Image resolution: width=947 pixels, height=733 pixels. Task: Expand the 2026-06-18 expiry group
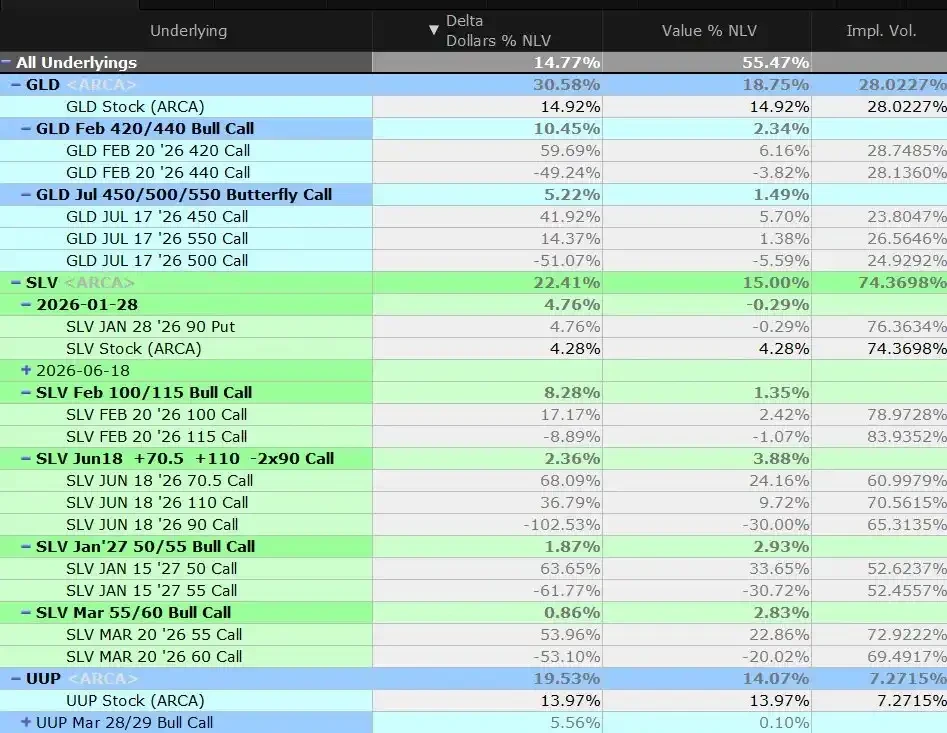(x=26, y=371)
